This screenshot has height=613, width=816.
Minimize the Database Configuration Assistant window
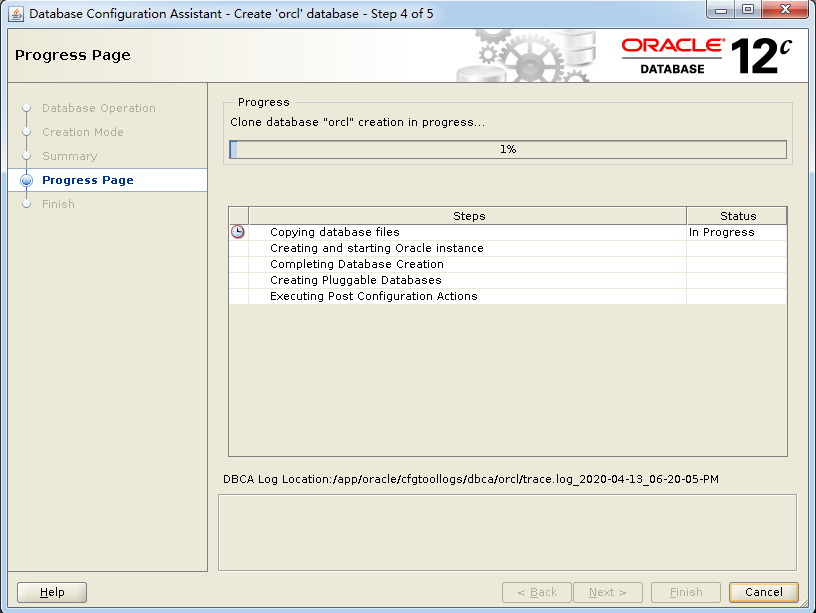[x=721, y=10]
